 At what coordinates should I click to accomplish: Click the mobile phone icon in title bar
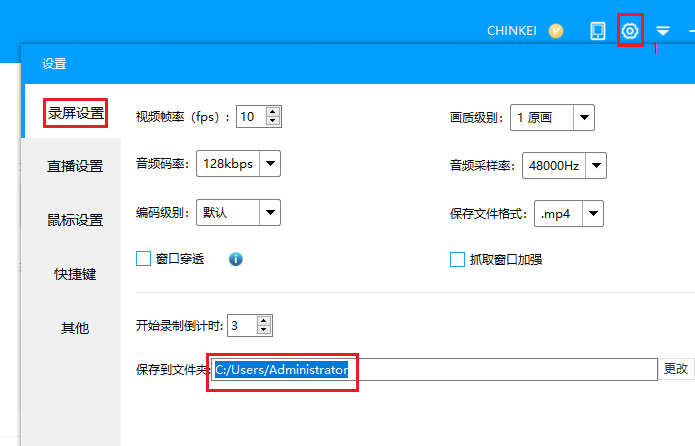point(598,31)
